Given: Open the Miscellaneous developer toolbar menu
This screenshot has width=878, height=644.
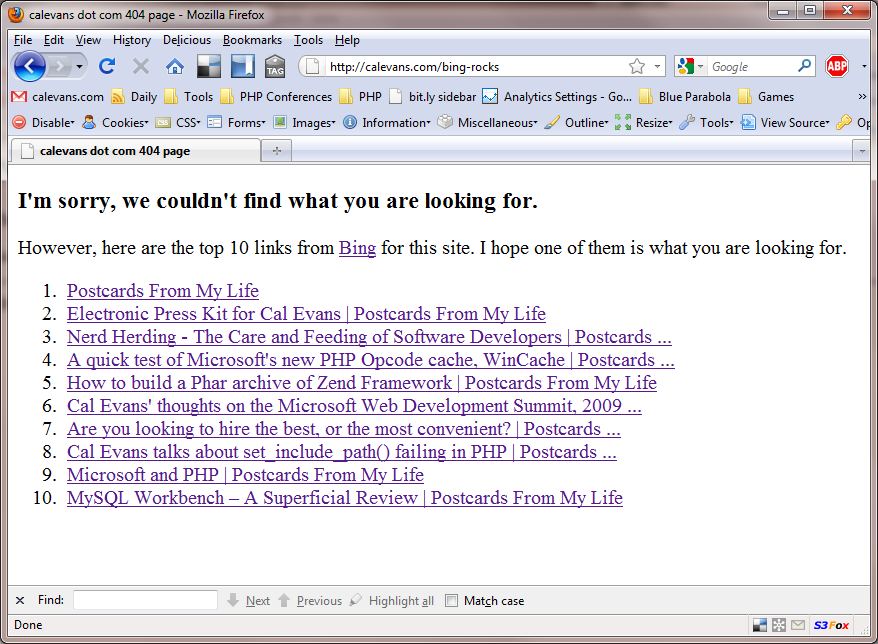Looking at the screenshot, I should point(487,123).
